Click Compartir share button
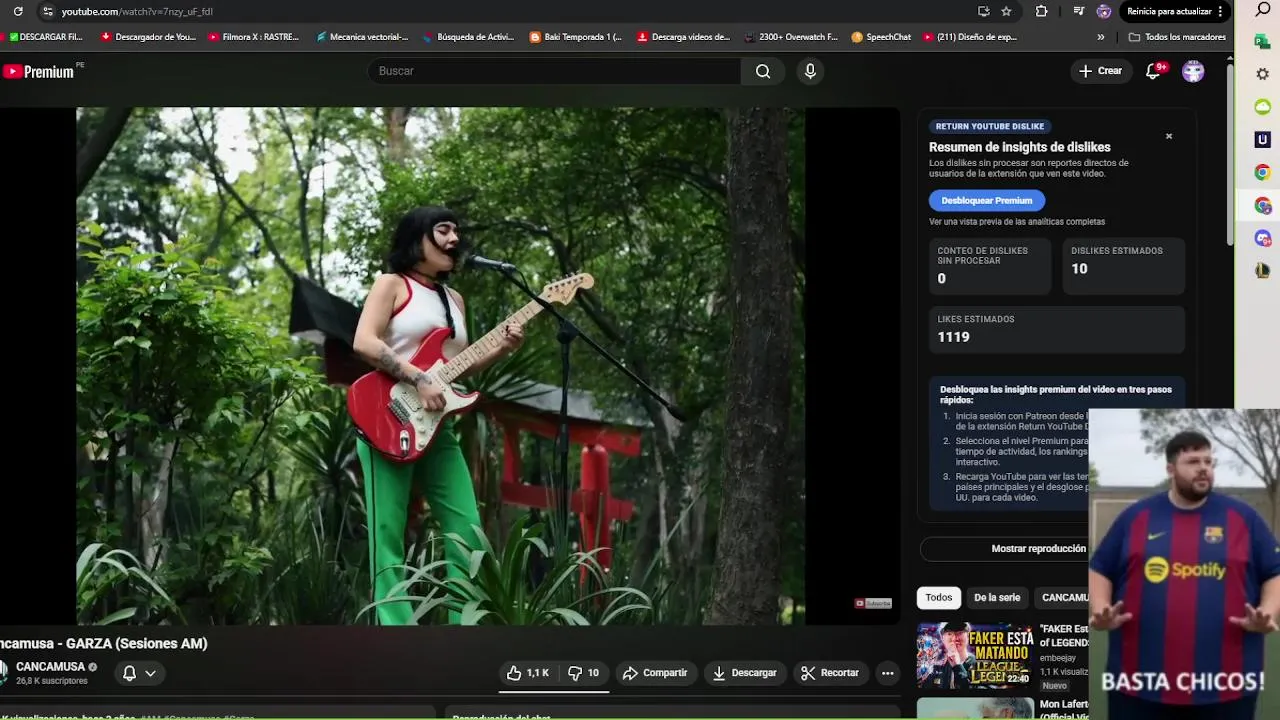 [x=655, y=673]
